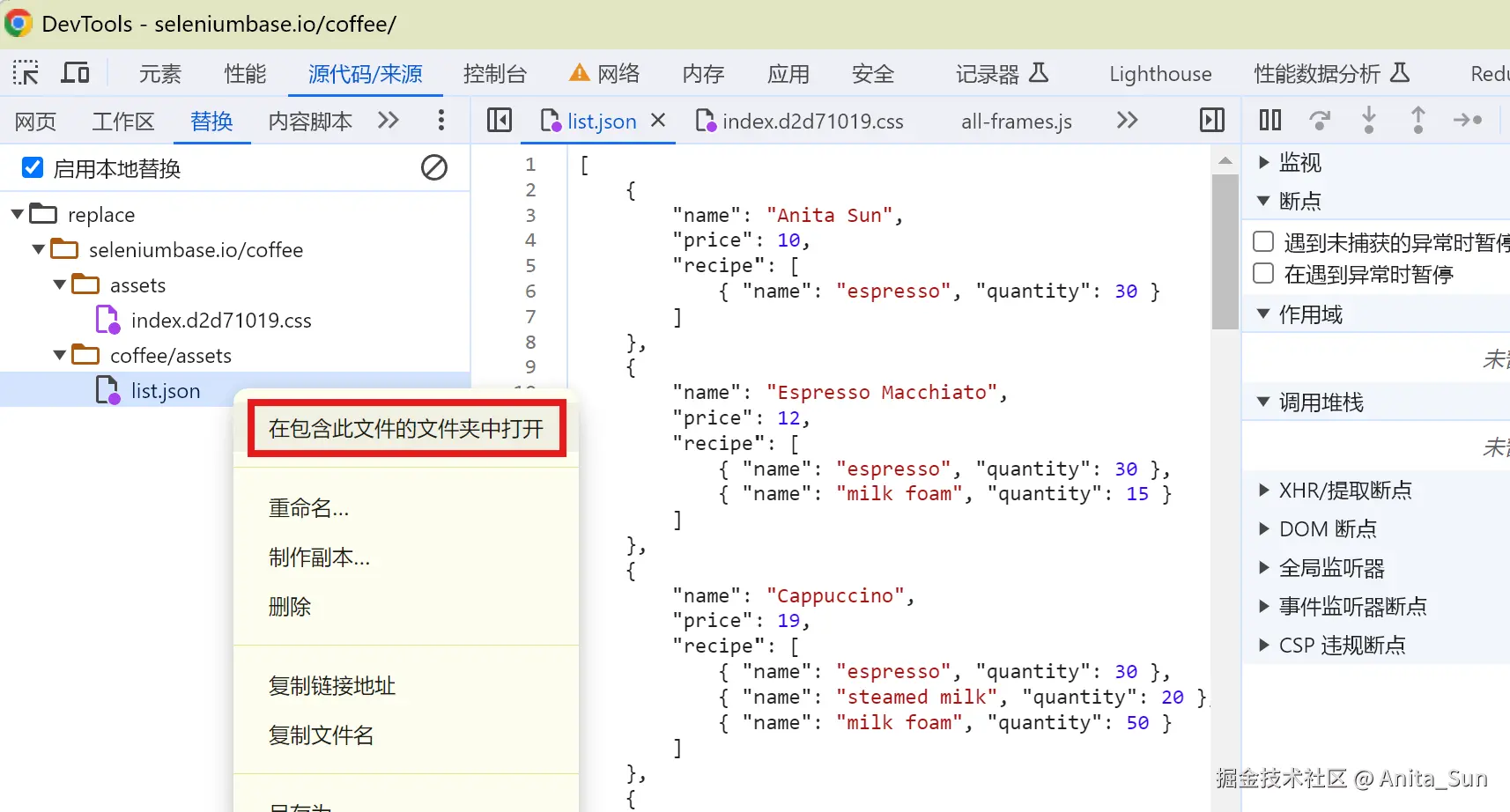Choose 复制链接地址 from the context menu

pyautogui.click(x=406, y=686)
